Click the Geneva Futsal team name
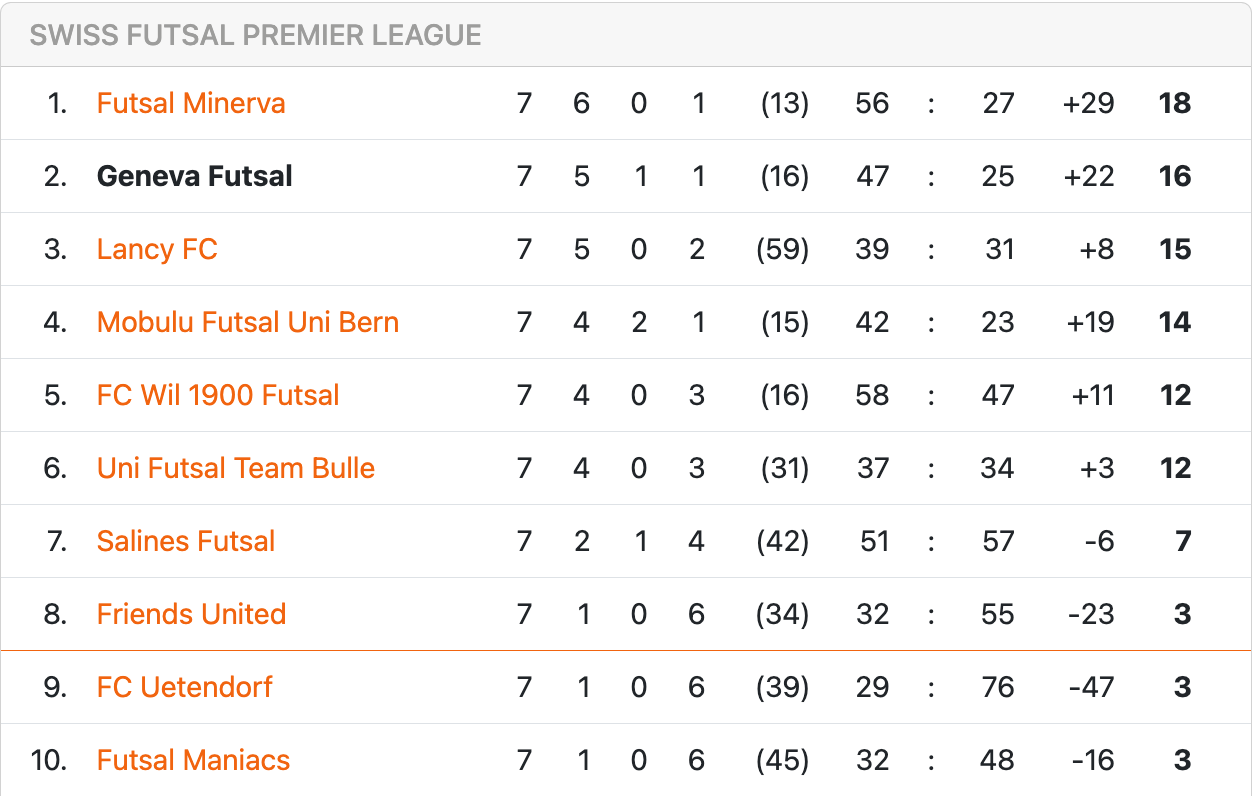The width and height of the screenshot is (1254, 796). pos(195,176)
